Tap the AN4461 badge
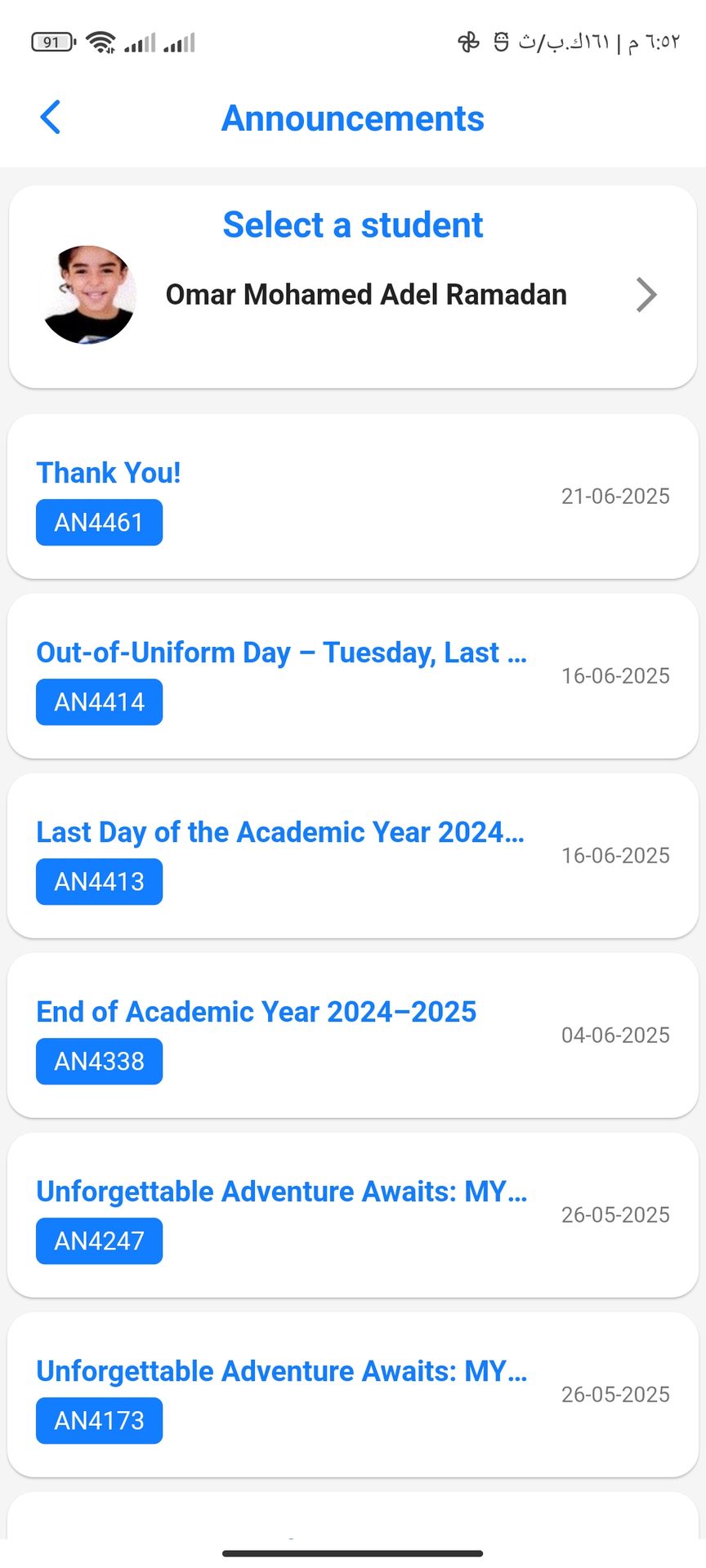 (x=99, y=523)
